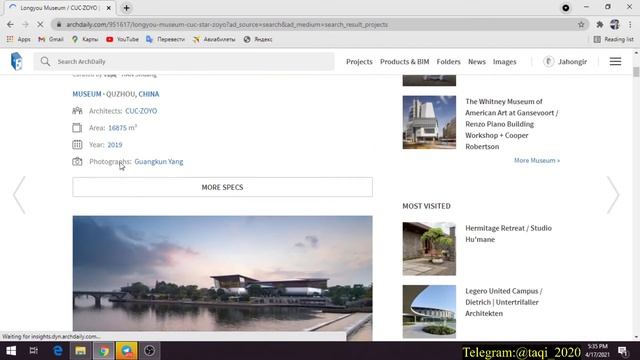The image size is (640, 360).
Task: Go to next project arrow
Action: pos(613,195)
